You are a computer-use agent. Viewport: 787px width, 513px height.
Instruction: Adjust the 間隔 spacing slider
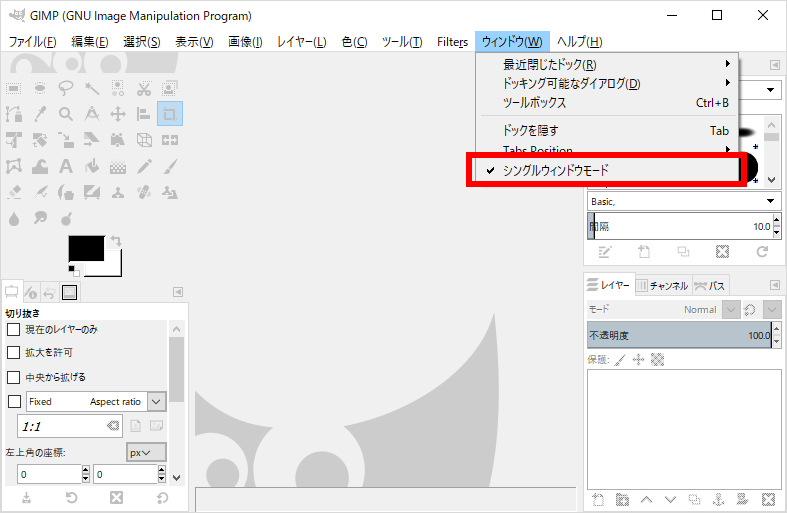point(680,226)
